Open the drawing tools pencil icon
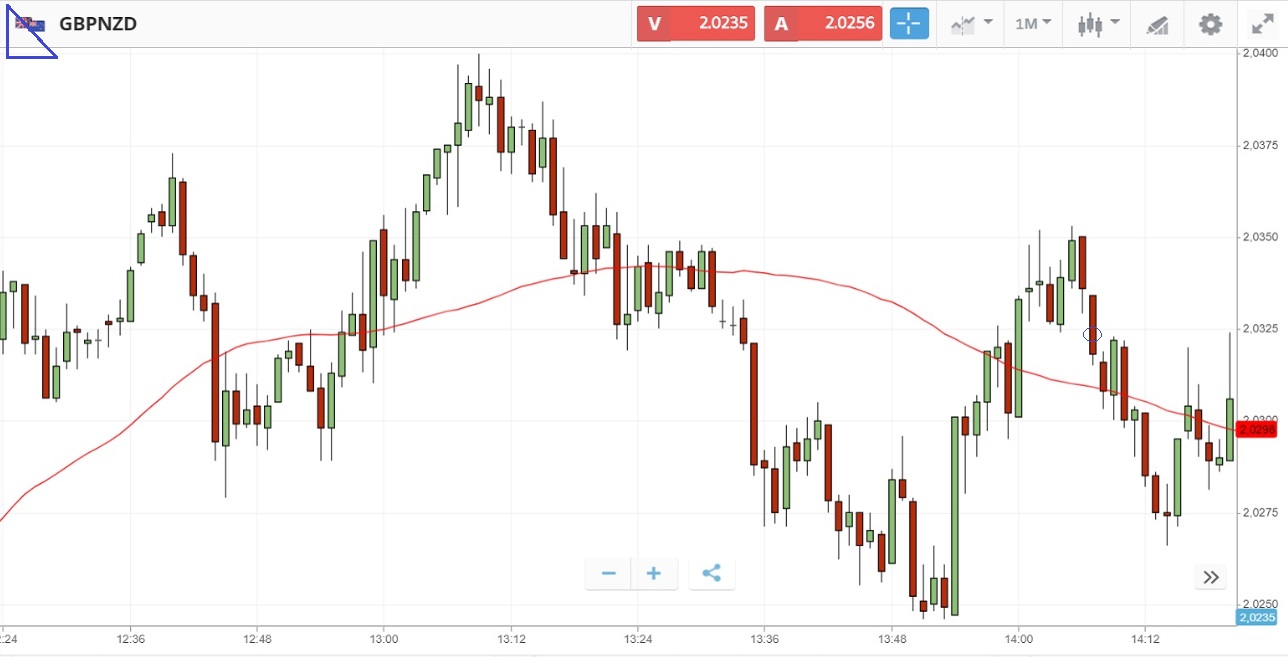 coord(1157,24)
